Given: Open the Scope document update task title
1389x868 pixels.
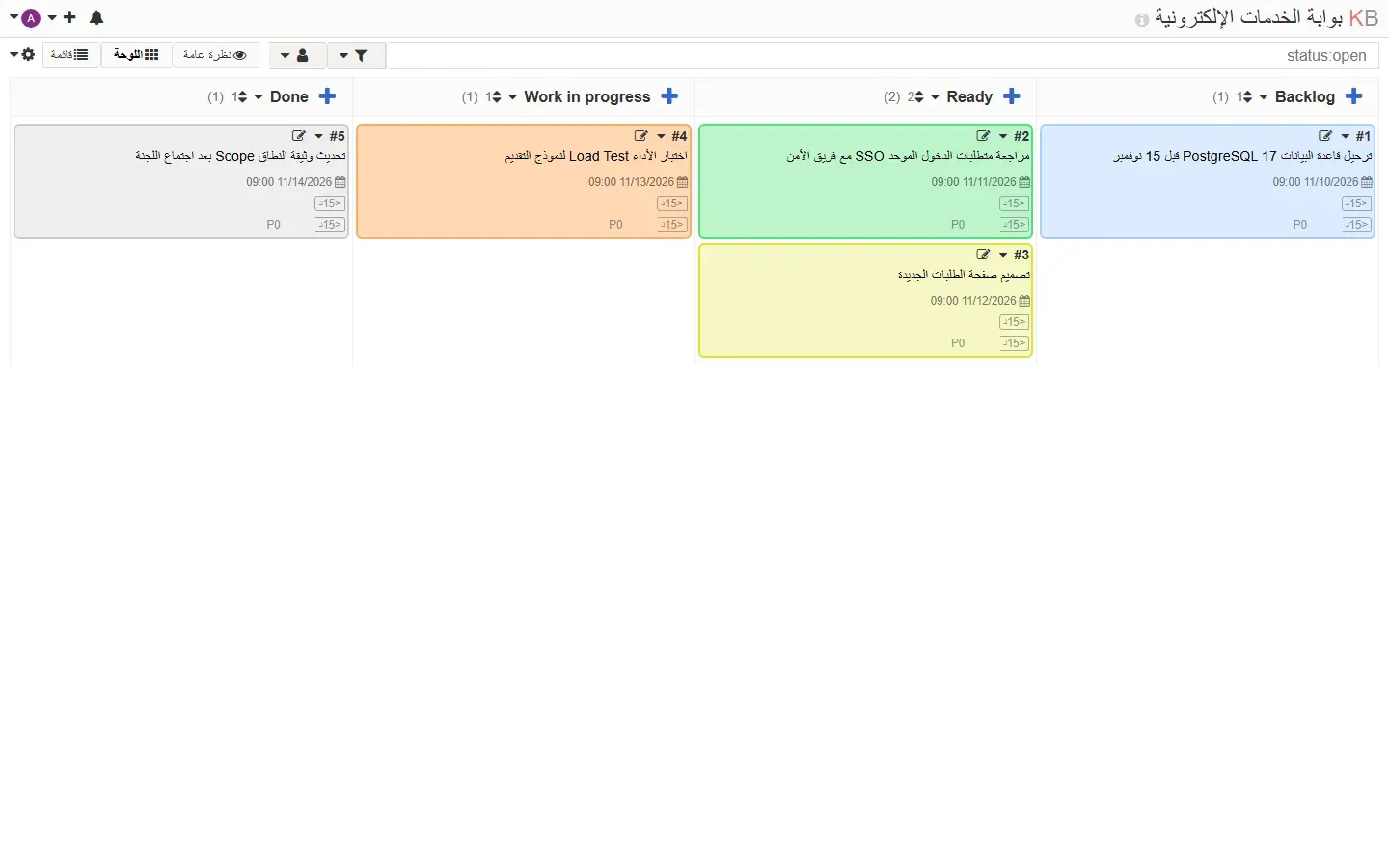Looking at the screenshot, I should click(x=240, y=156).
